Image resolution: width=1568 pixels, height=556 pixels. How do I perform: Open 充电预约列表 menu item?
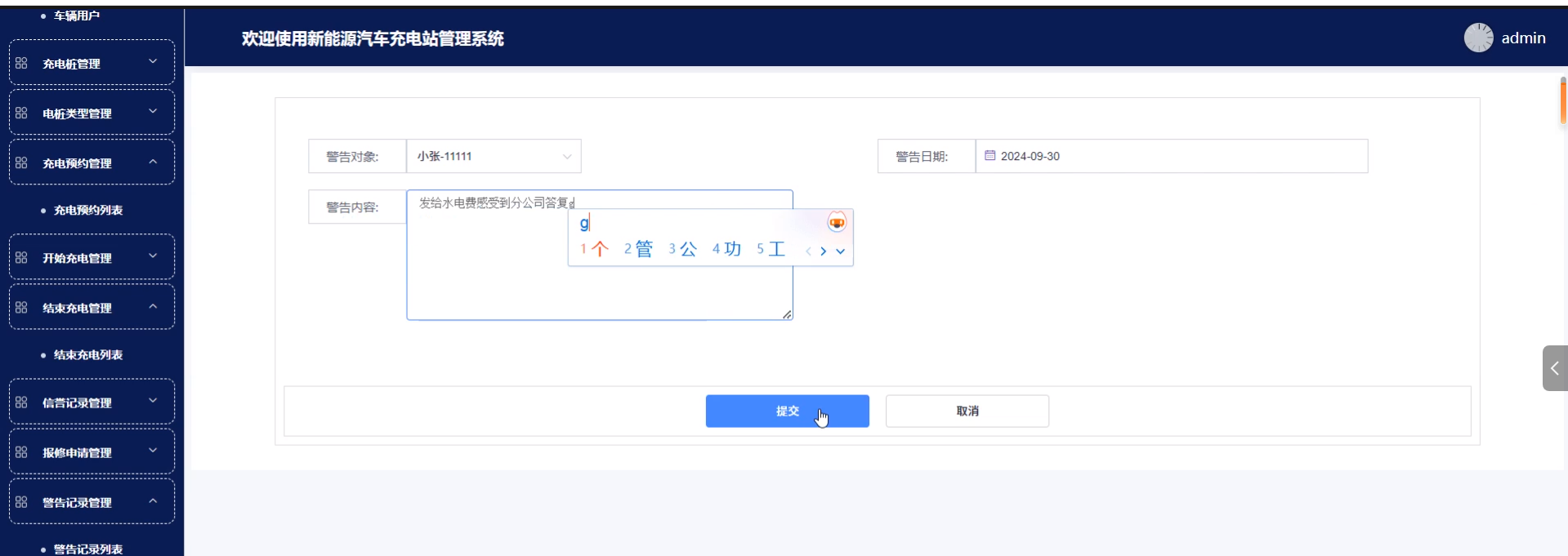88,210
